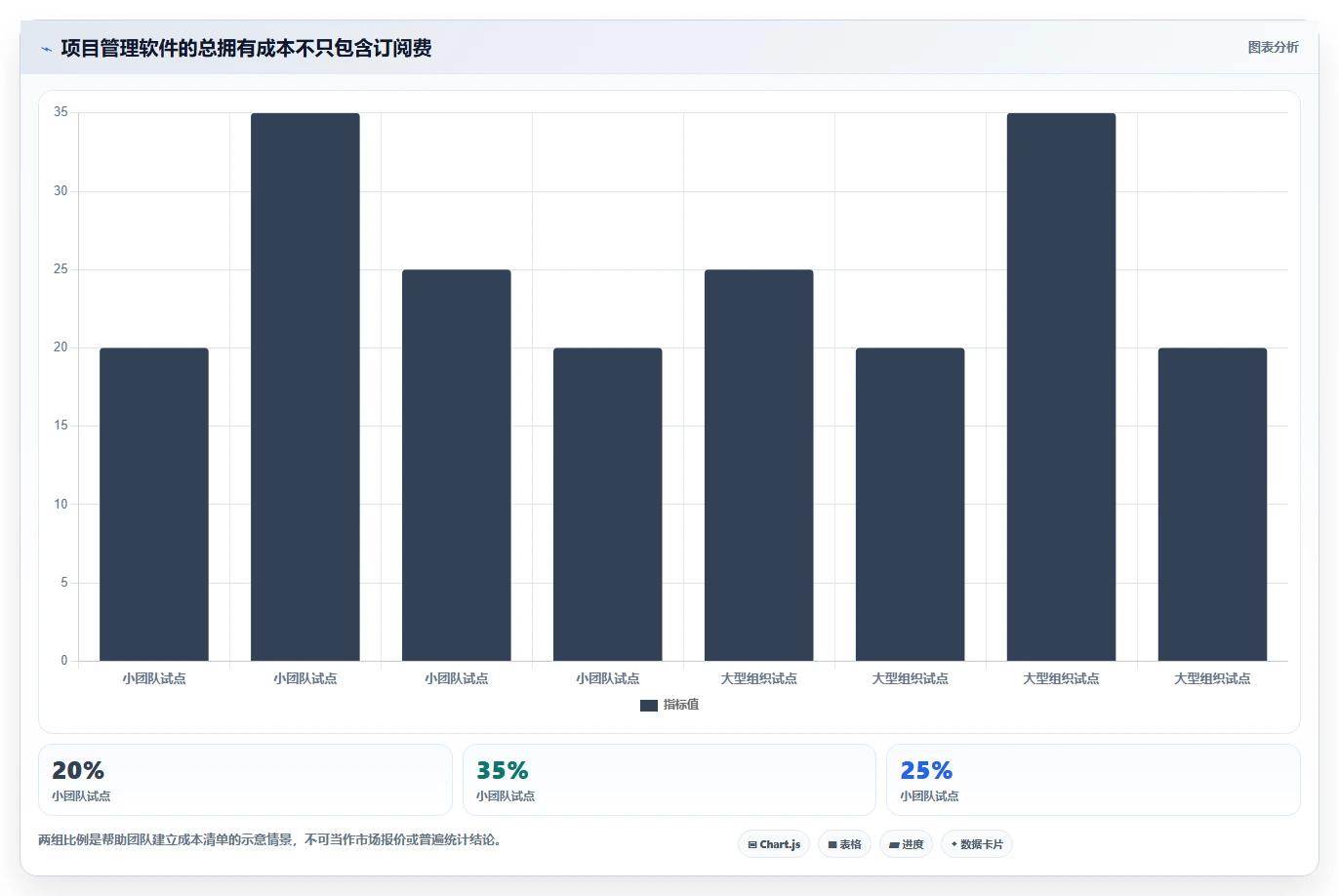Click the y-axis tick label 15
Image resolution: width=1339 pixels, height=896 pixels.
click(x=61, y=426)
